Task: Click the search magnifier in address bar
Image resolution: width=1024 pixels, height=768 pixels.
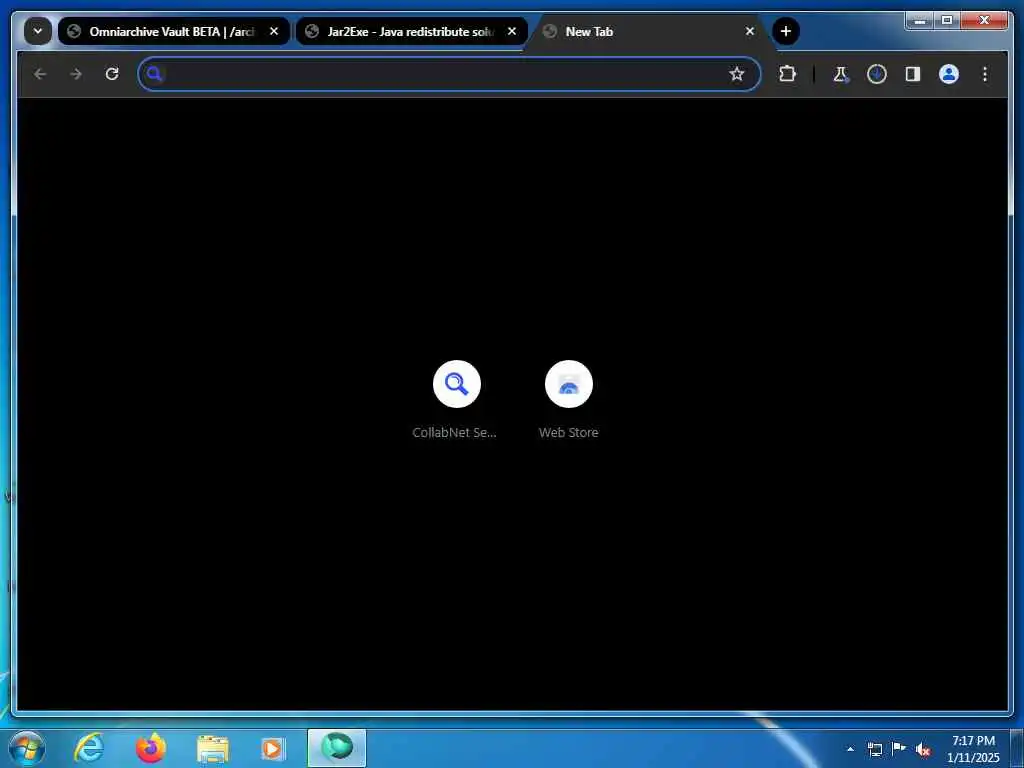Action: [154, 74]
